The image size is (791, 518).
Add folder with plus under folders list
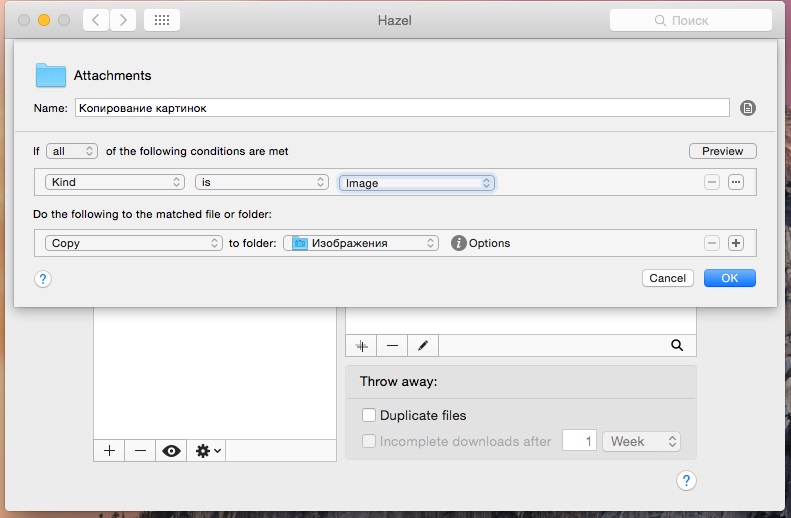[109, 450]
